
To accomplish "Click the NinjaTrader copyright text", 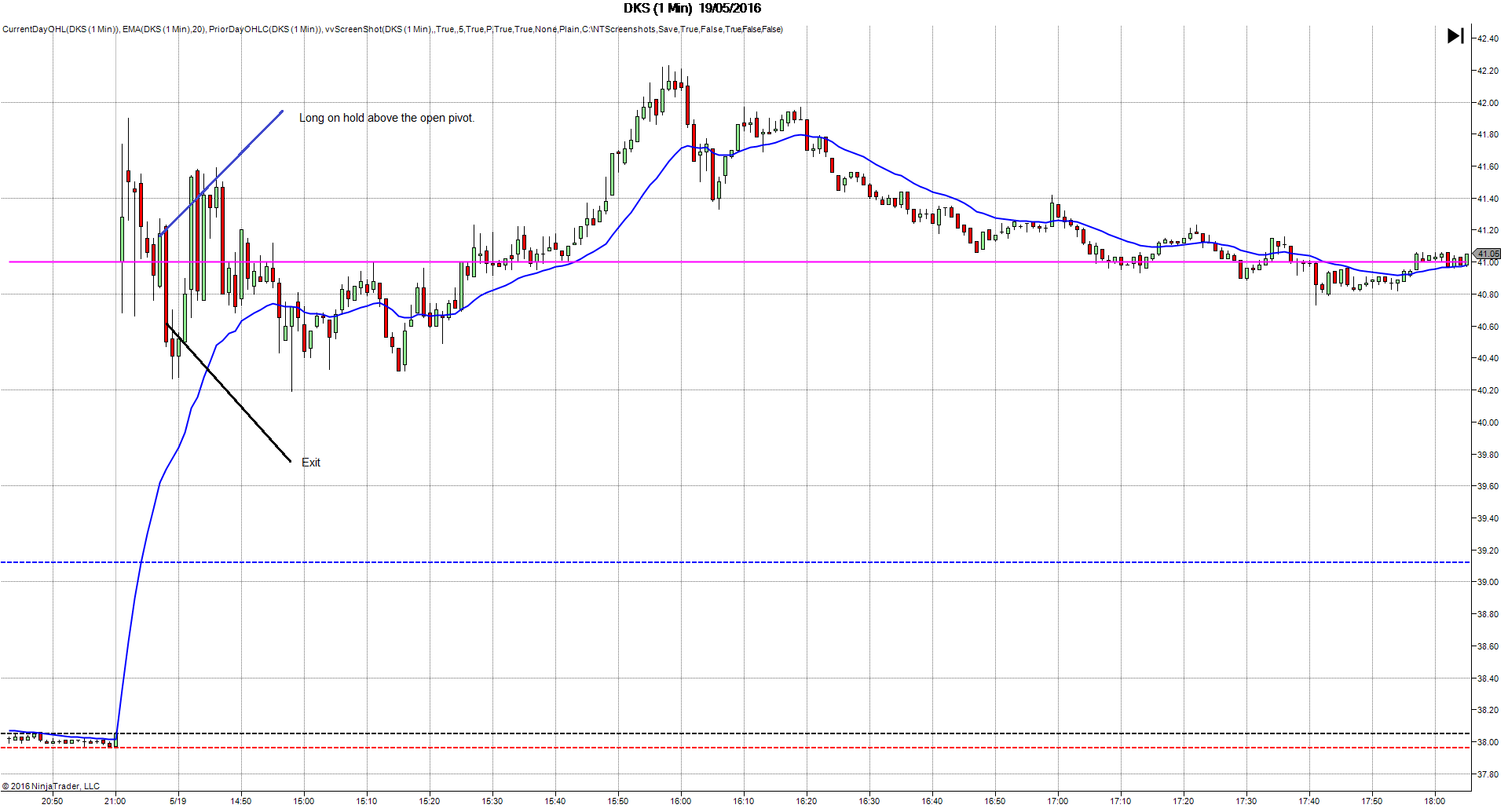I will (x=51, y=786).
